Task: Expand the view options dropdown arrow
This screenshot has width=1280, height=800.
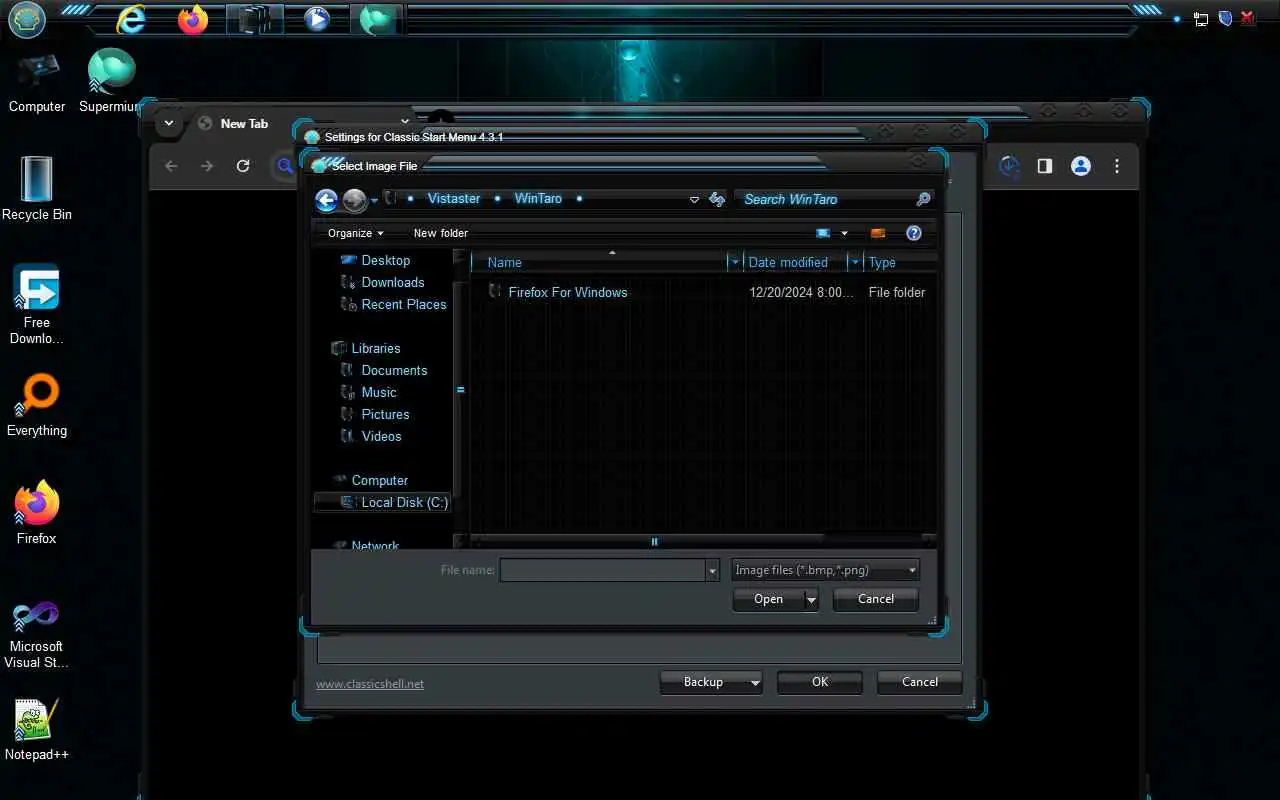Action: tap(844, 233)
